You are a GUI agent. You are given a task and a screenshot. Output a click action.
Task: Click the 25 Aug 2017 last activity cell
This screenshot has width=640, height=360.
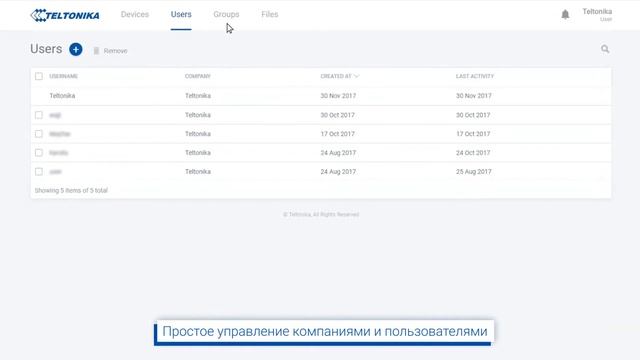tap(473, 172)
